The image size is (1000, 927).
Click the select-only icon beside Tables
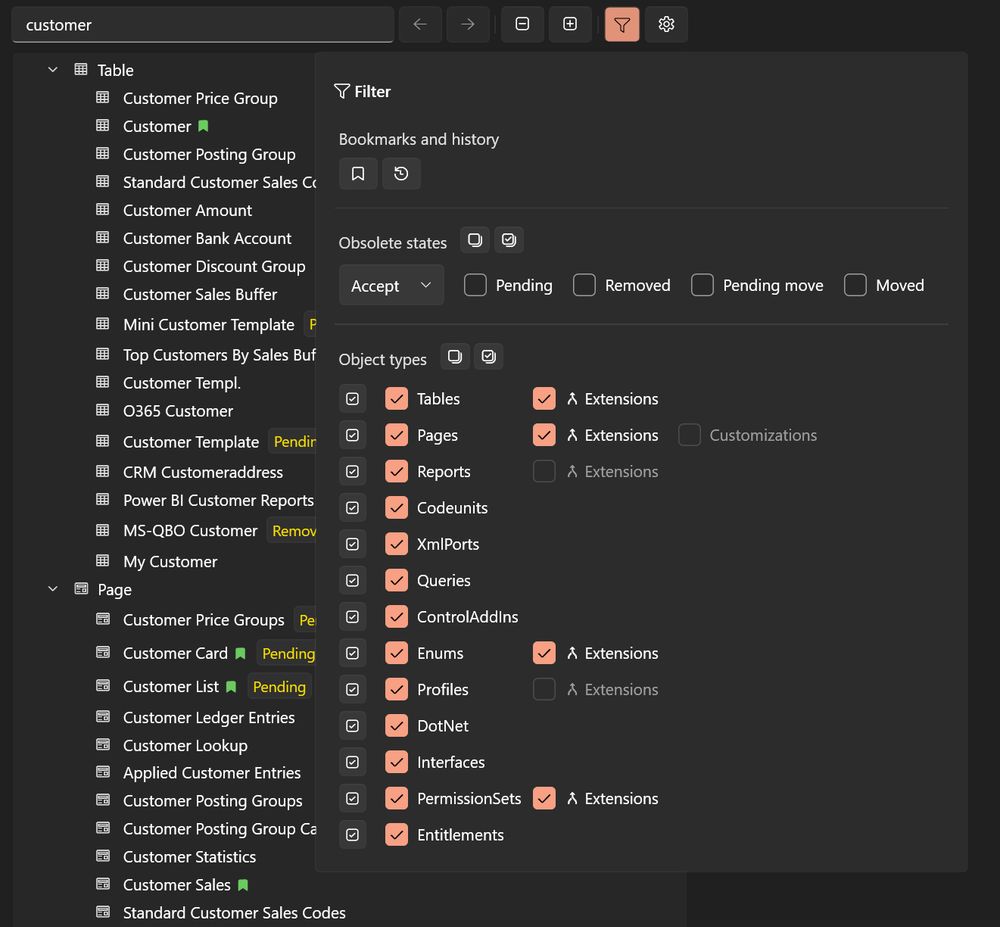(x=352, y=399)
